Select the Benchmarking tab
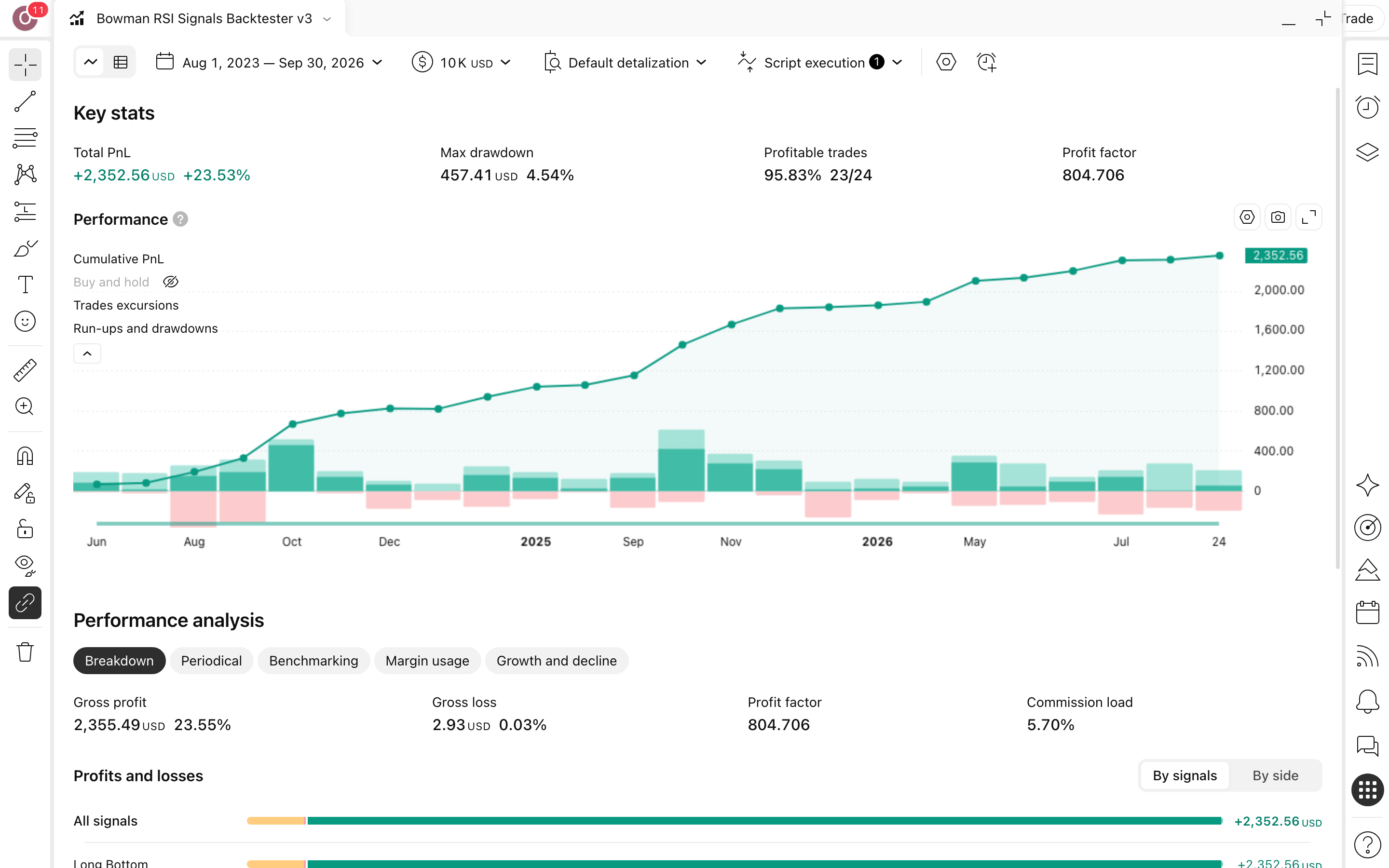The image size is (1389, 868). pyautogui.click(x=313, y=661)
